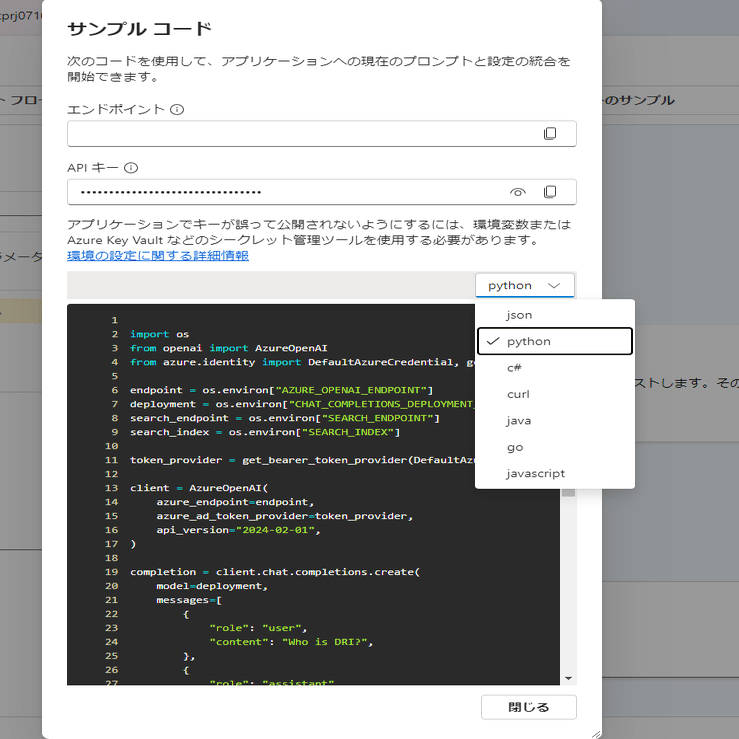Choose c# from language list
Screen dimensions: 739x739
coord(555,368)
